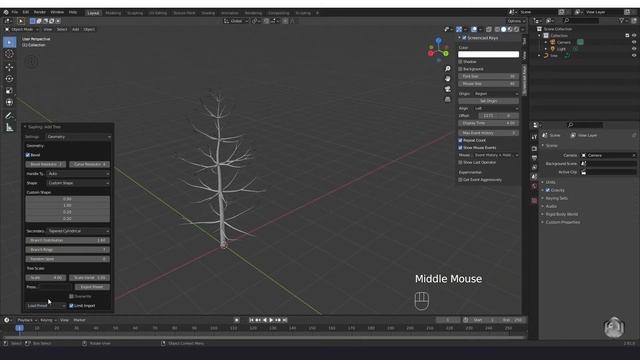Toggle the Limit Import checkbox
This screenshot has height=360, width=640.
point(71,306)
